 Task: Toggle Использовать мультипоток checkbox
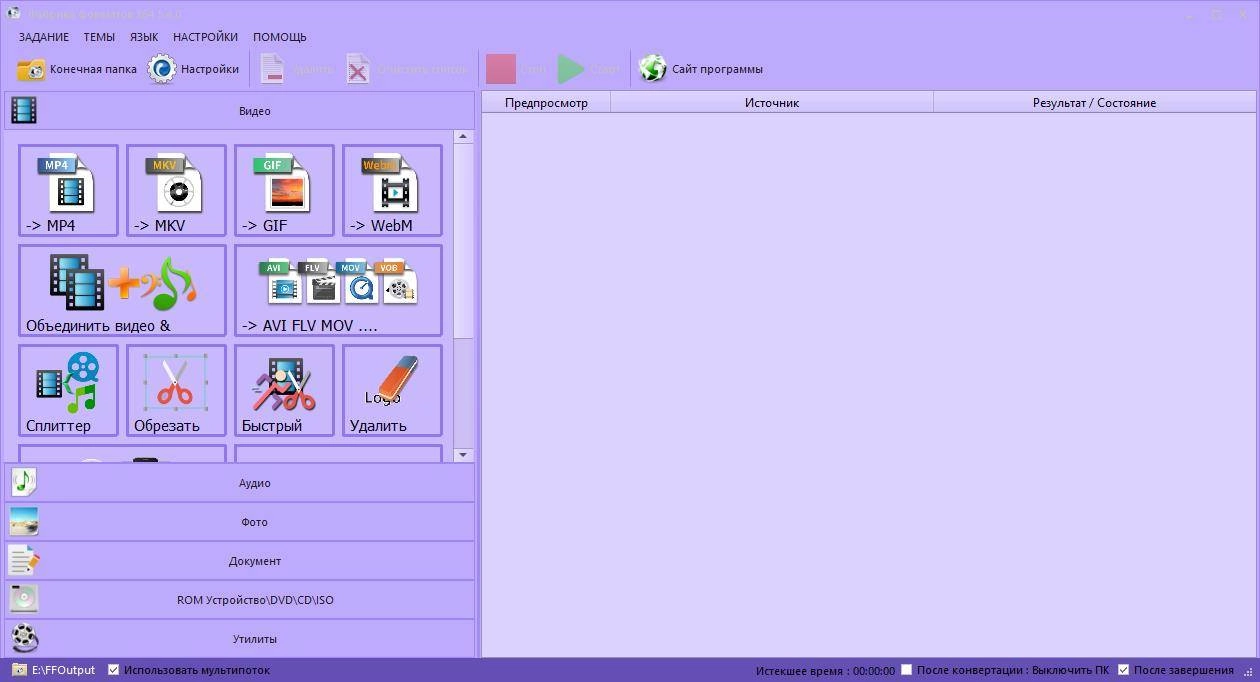(x=113, y=670)
